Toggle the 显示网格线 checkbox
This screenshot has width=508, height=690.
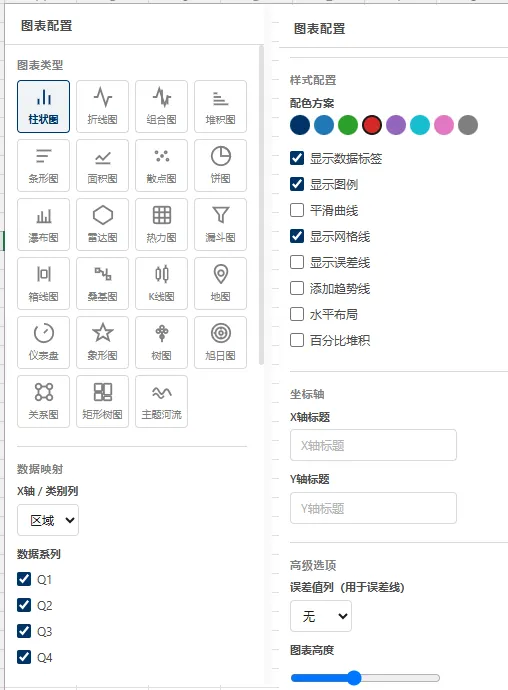point(297,236)
